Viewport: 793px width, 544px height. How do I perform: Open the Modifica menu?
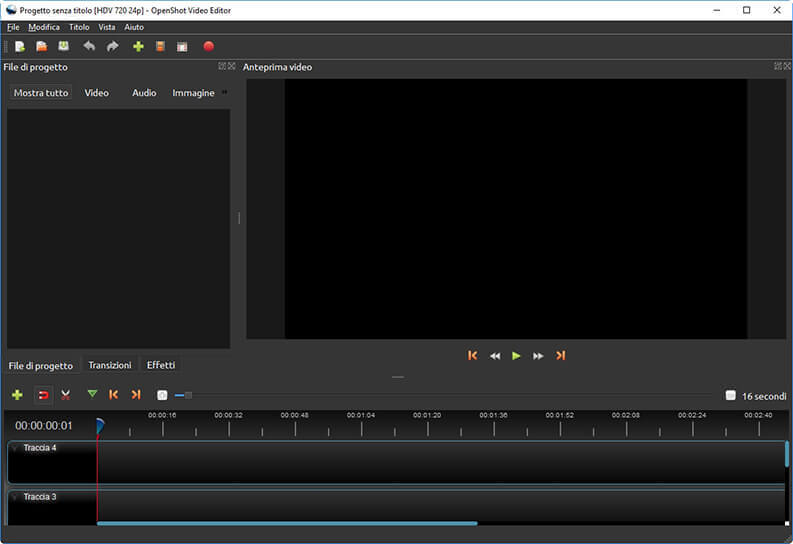pos(44,27)
